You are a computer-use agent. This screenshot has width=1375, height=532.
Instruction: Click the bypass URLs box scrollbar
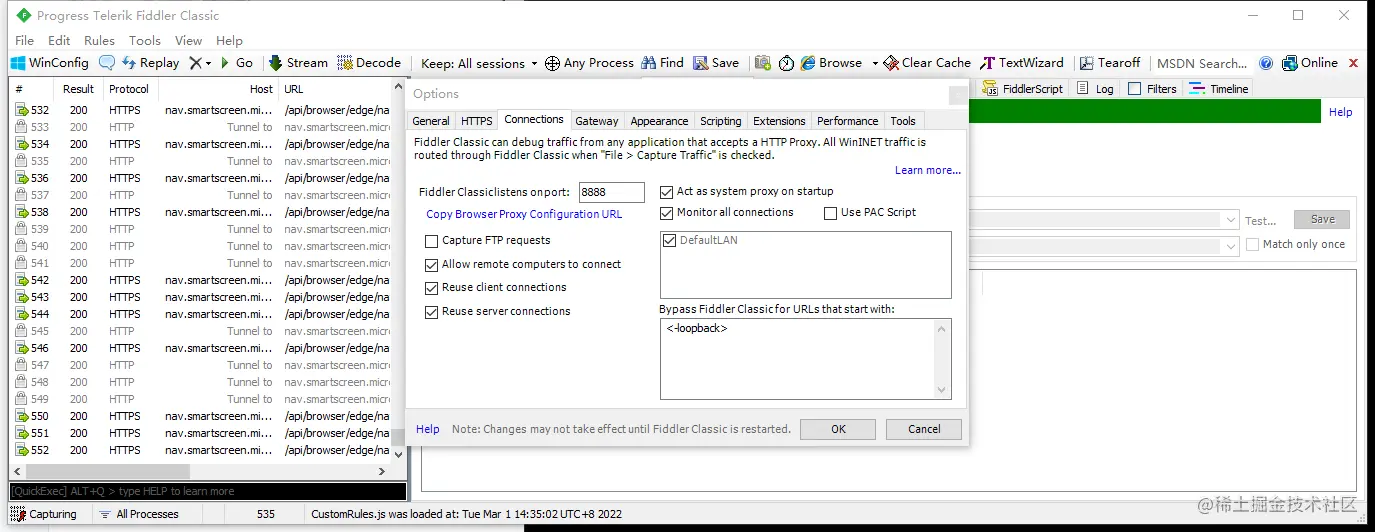941,359
